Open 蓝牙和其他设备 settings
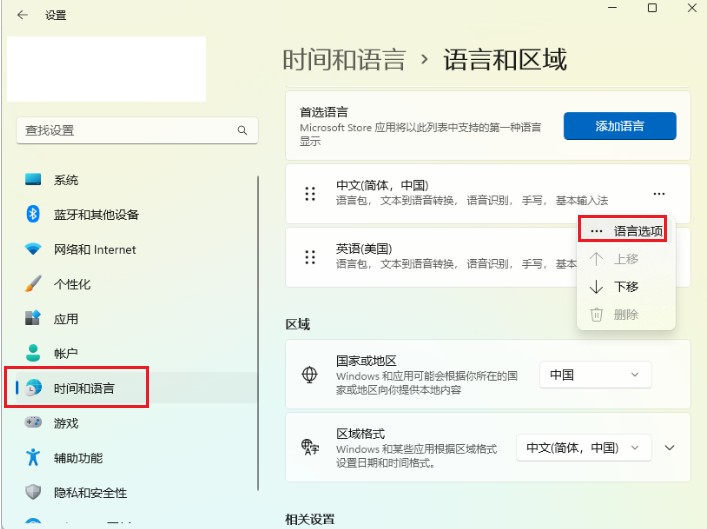The width and height of the screenshot is (707, 529). point(96,215)
